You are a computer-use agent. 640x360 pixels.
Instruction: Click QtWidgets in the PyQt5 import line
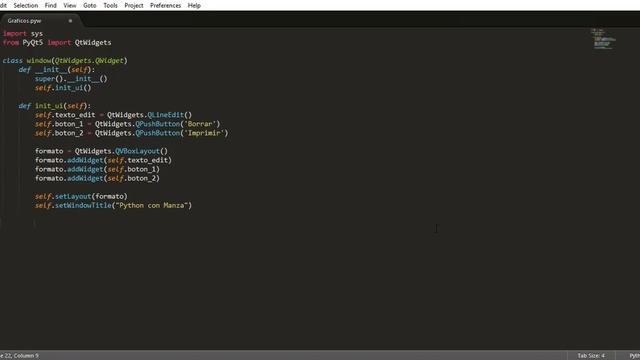(93, 42)
